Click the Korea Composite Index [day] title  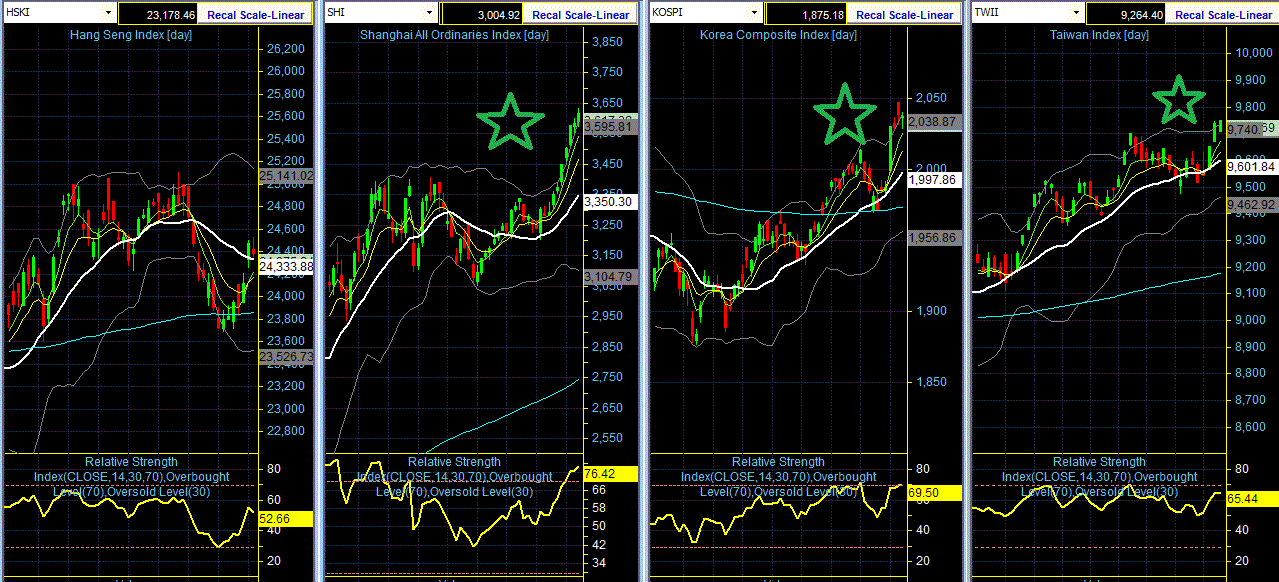779,35
